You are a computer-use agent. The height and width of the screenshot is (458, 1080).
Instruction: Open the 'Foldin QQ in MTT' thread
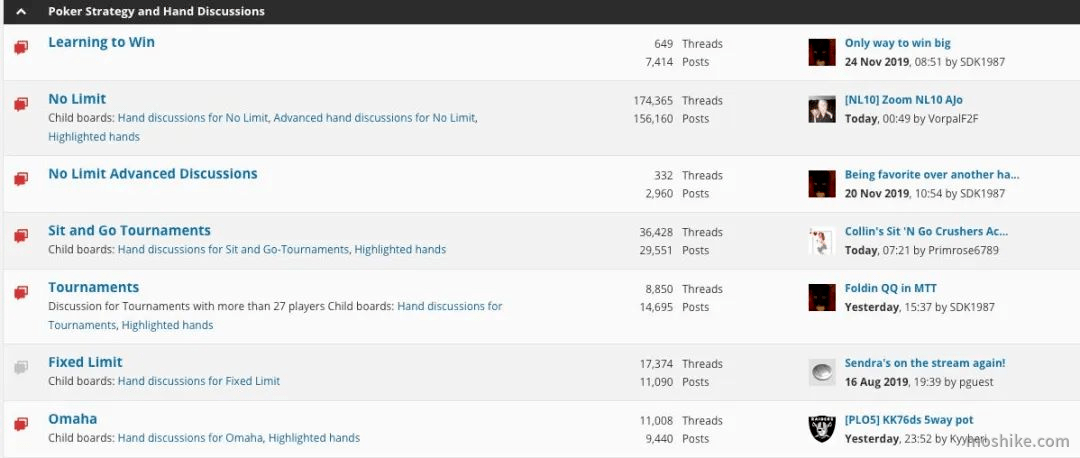tap(891, 288)
